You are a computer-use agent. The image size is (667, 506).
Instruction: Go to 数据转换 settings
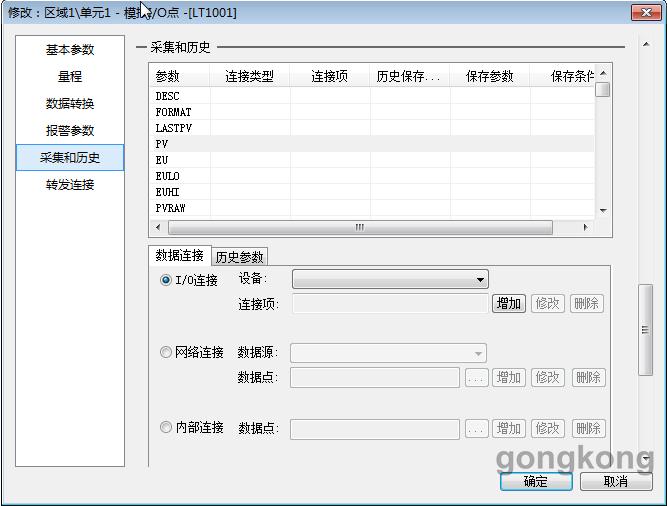[x=70, y=104]
